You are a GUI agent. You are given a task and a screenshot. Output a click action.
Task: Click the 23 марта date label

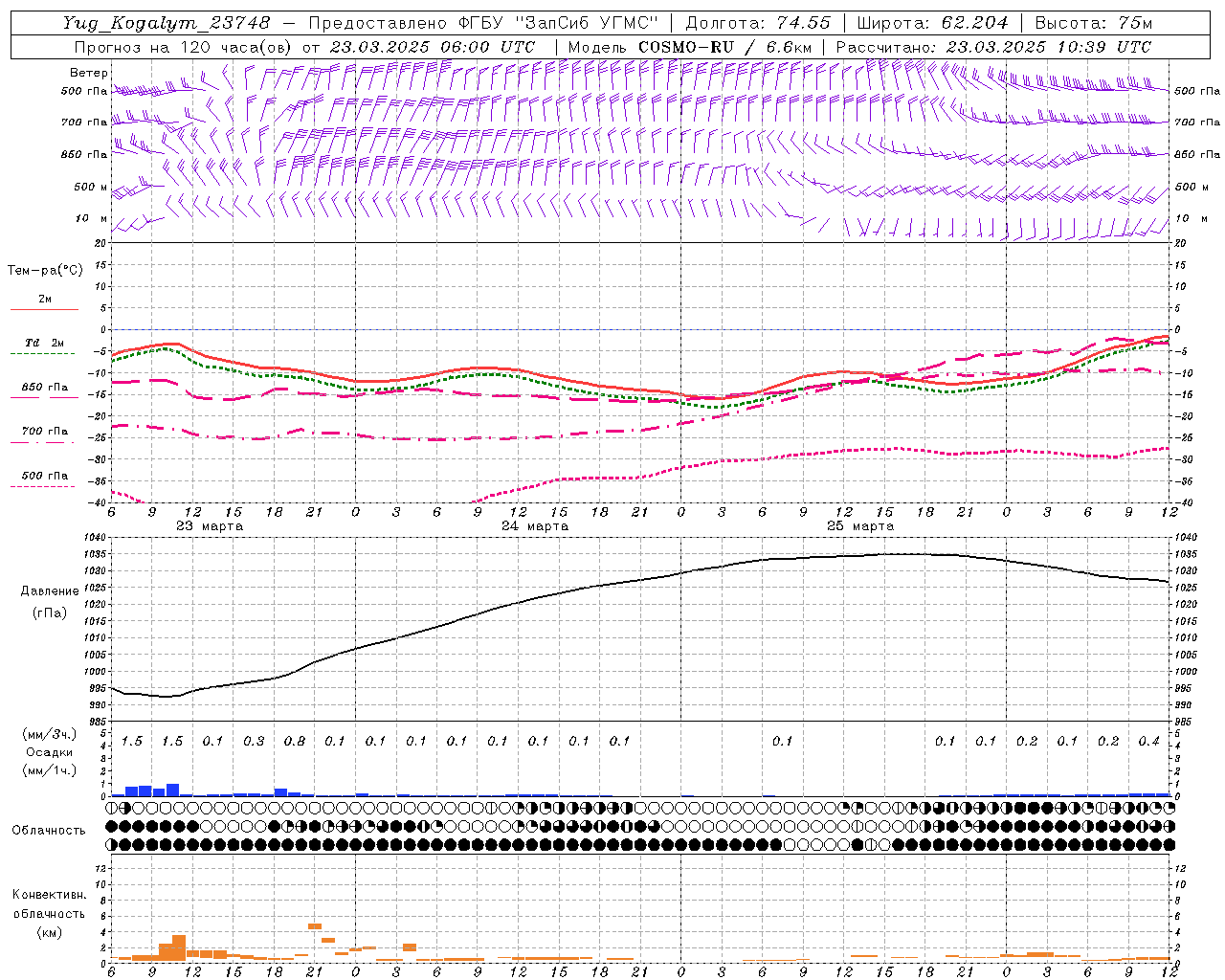coord(210,526)
